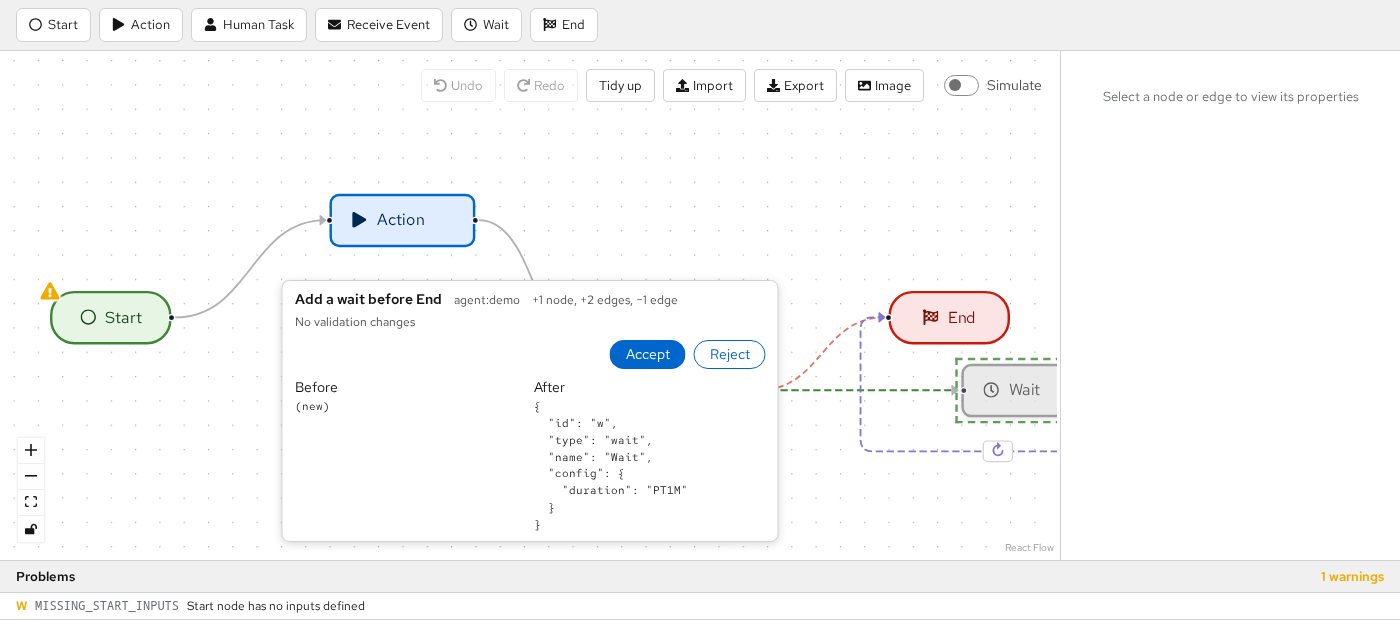Viewport: 1400px width, 620px height.
Task: Open the React Flow attribution link
Action: pyautogui.click(x=1029, y=548)
